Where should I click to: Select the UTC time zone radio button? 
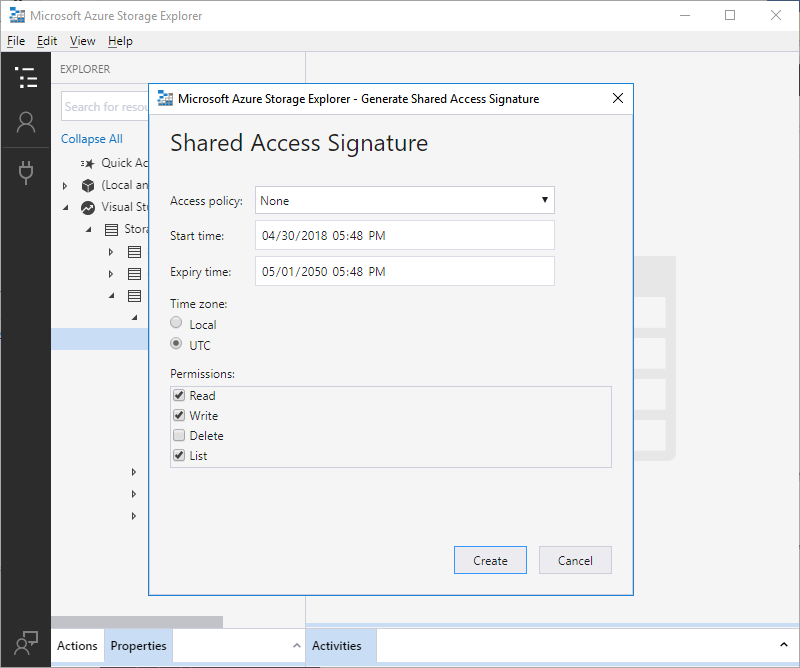point(176,343)
